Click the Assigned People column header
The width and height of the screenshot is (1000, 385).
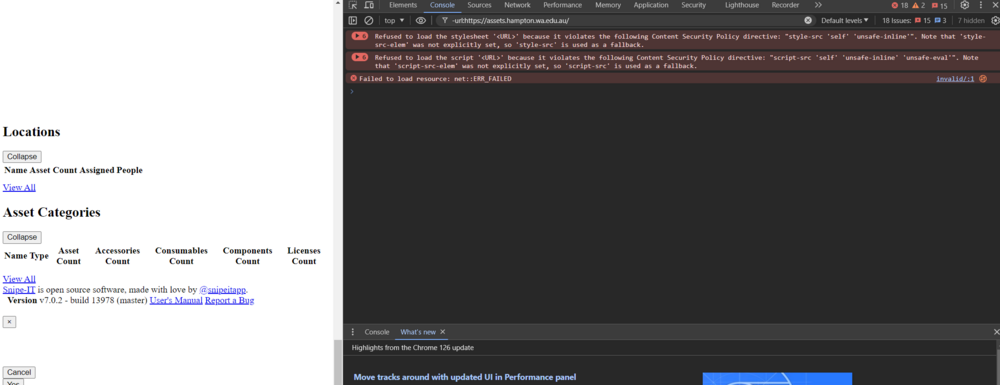coord(111,170)
